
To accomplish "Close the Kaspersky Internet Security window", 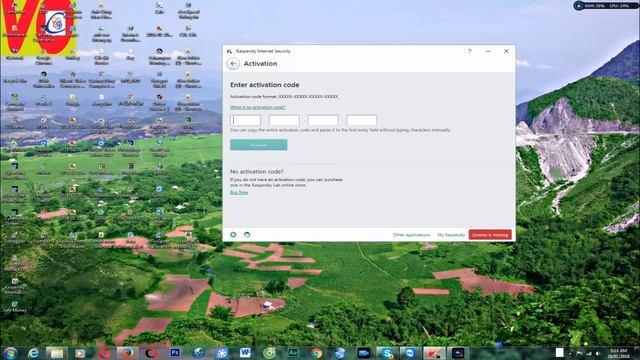I will point(506,51).
